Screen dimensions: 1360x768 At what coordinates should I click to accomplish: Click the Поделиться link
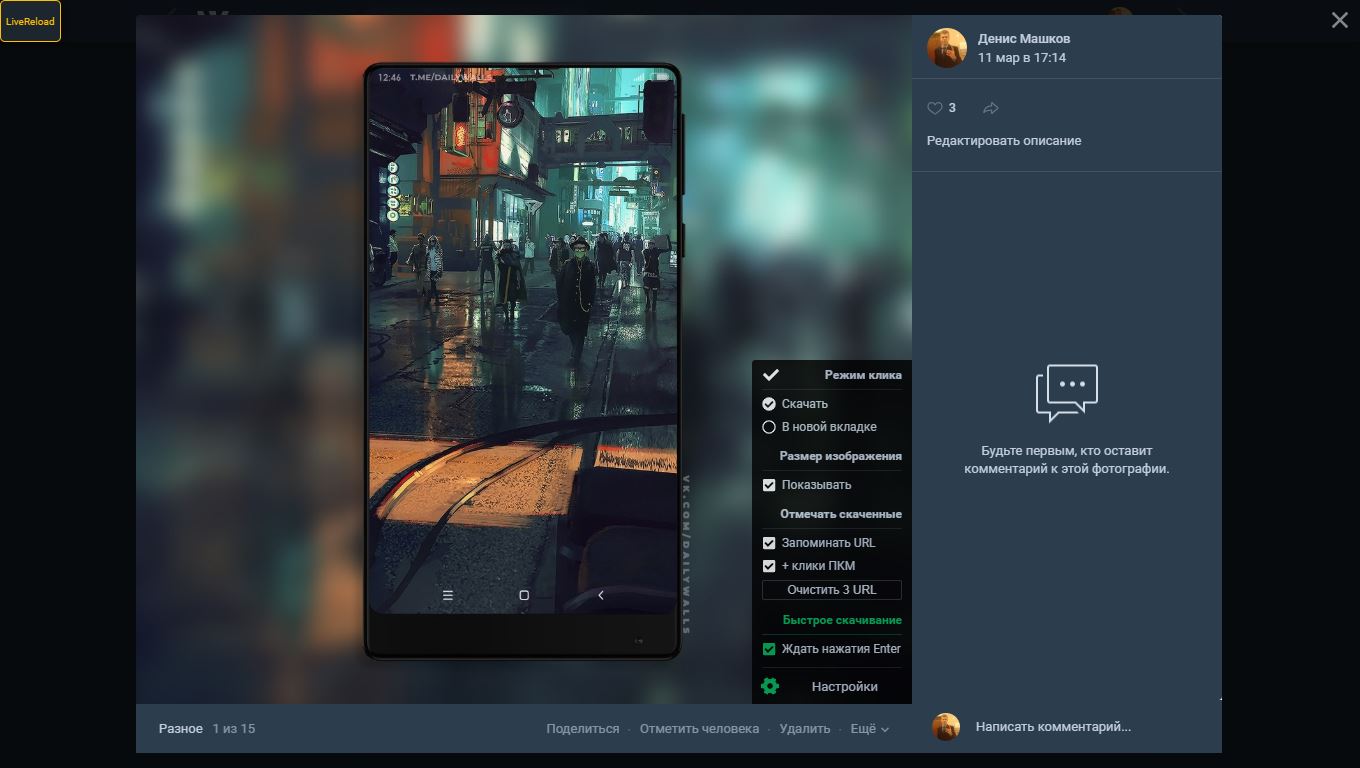(583, 729)
